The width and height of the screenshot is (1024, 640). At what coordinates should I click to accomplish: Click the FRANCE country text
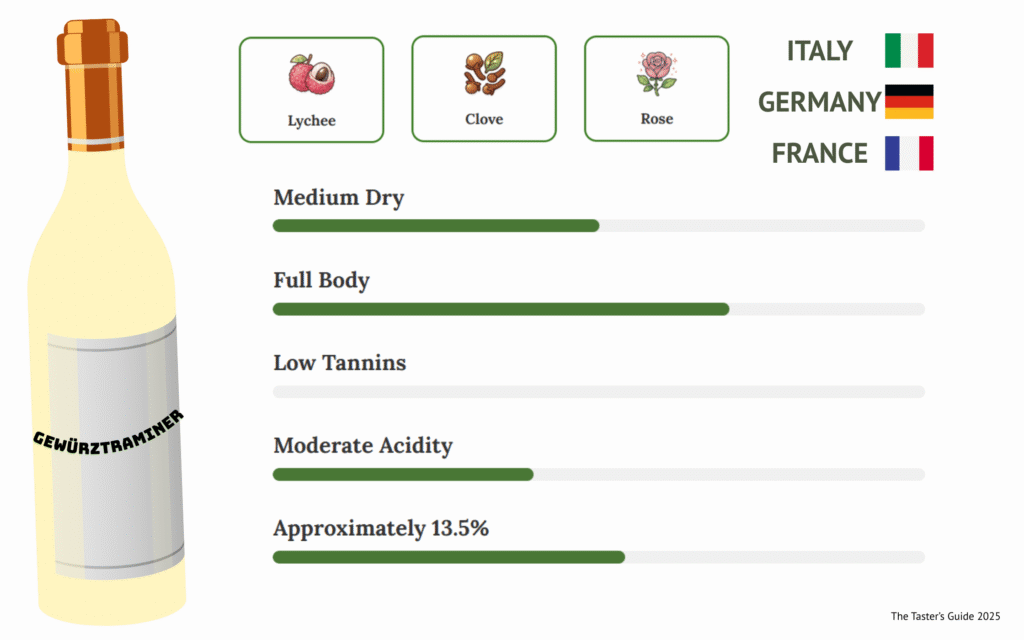[x=819, y=154]
